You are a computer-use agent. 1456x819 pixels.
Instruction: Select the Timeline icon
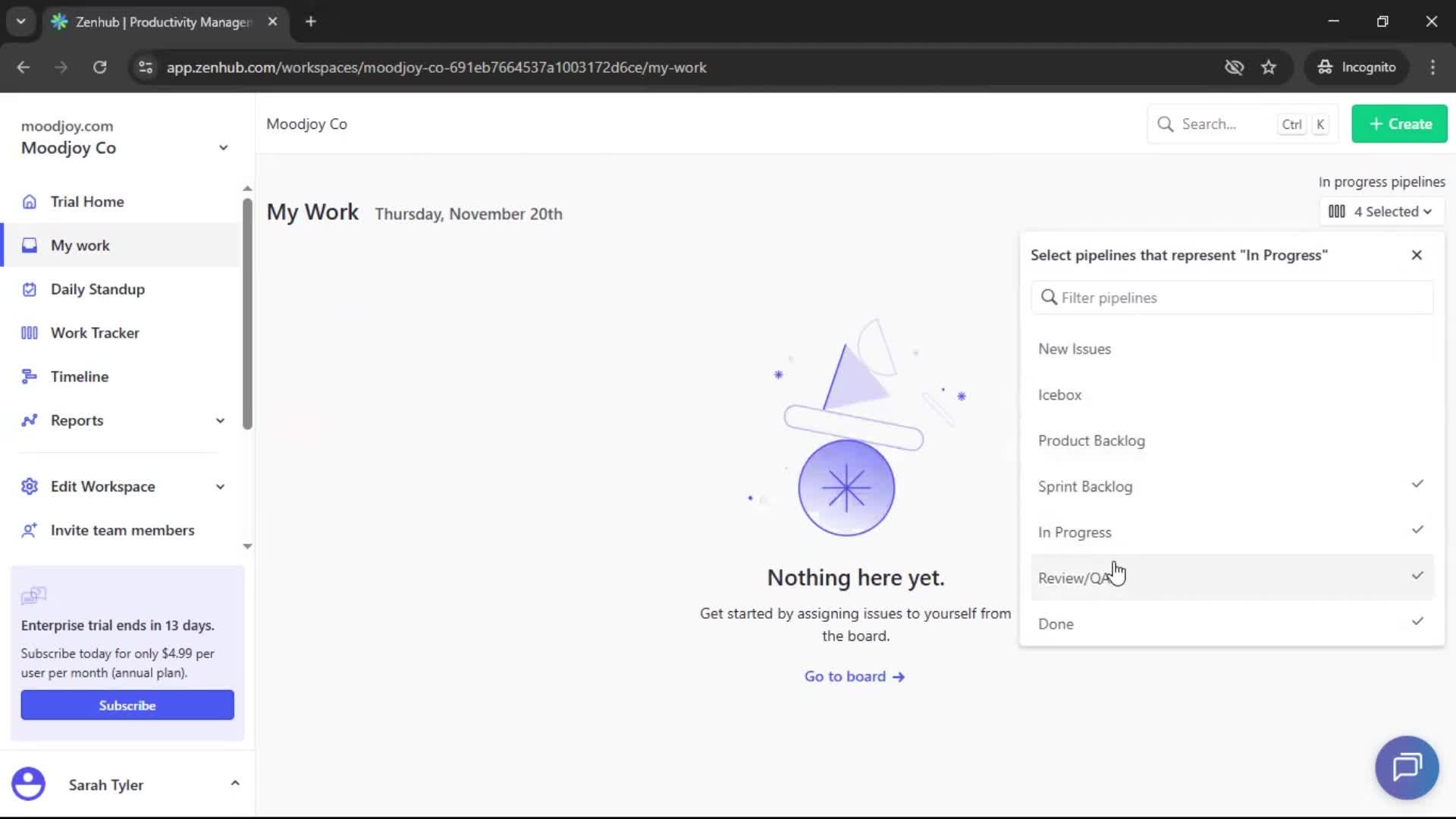[x=29, y=375]
